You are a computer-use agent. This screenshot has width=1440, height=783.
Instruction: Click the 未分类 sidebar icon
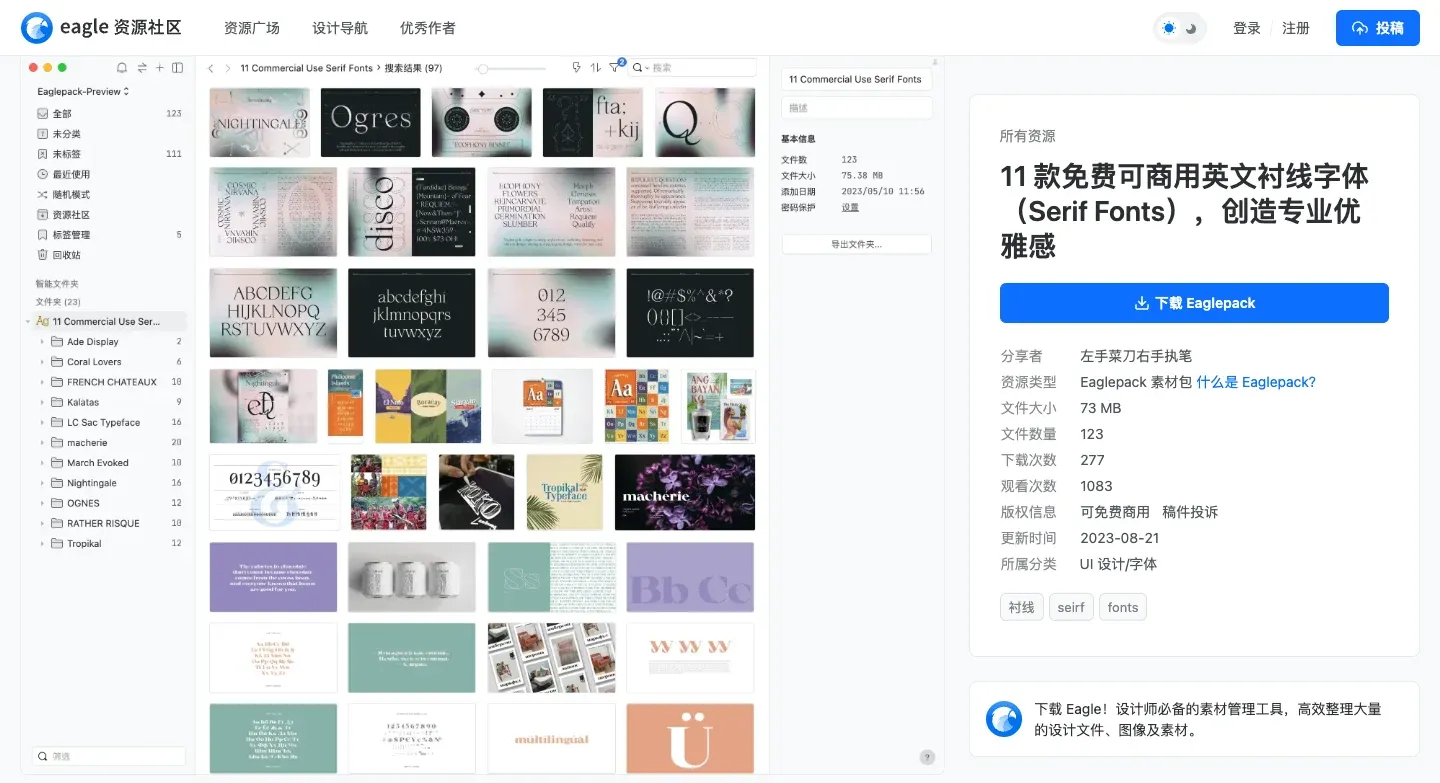coord(43,134)
